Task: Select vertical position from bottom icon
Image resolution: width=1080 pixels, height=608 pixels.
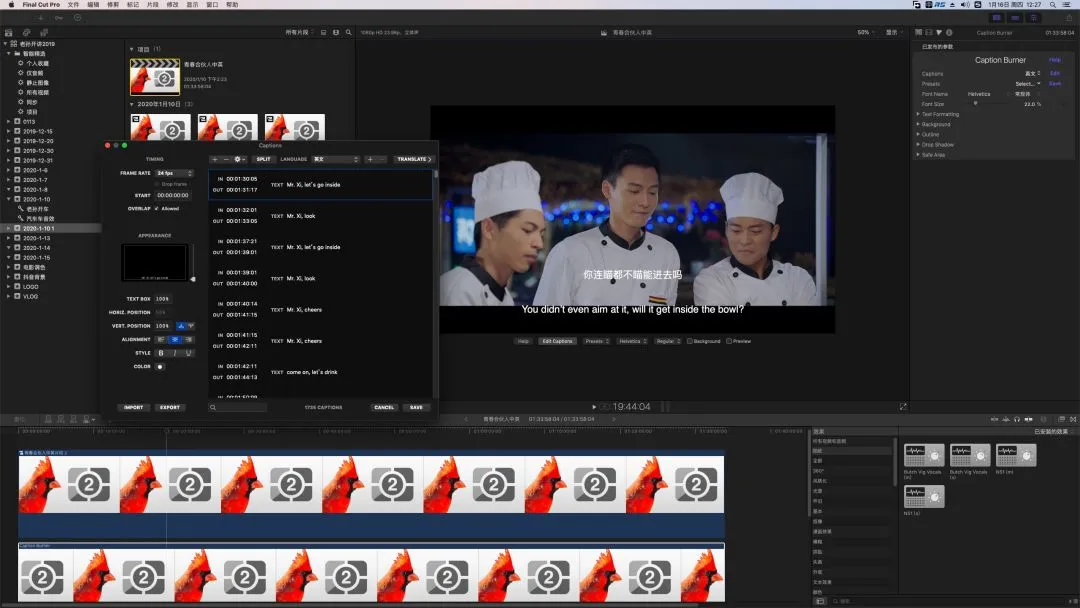Action: (x=180, y=326)
